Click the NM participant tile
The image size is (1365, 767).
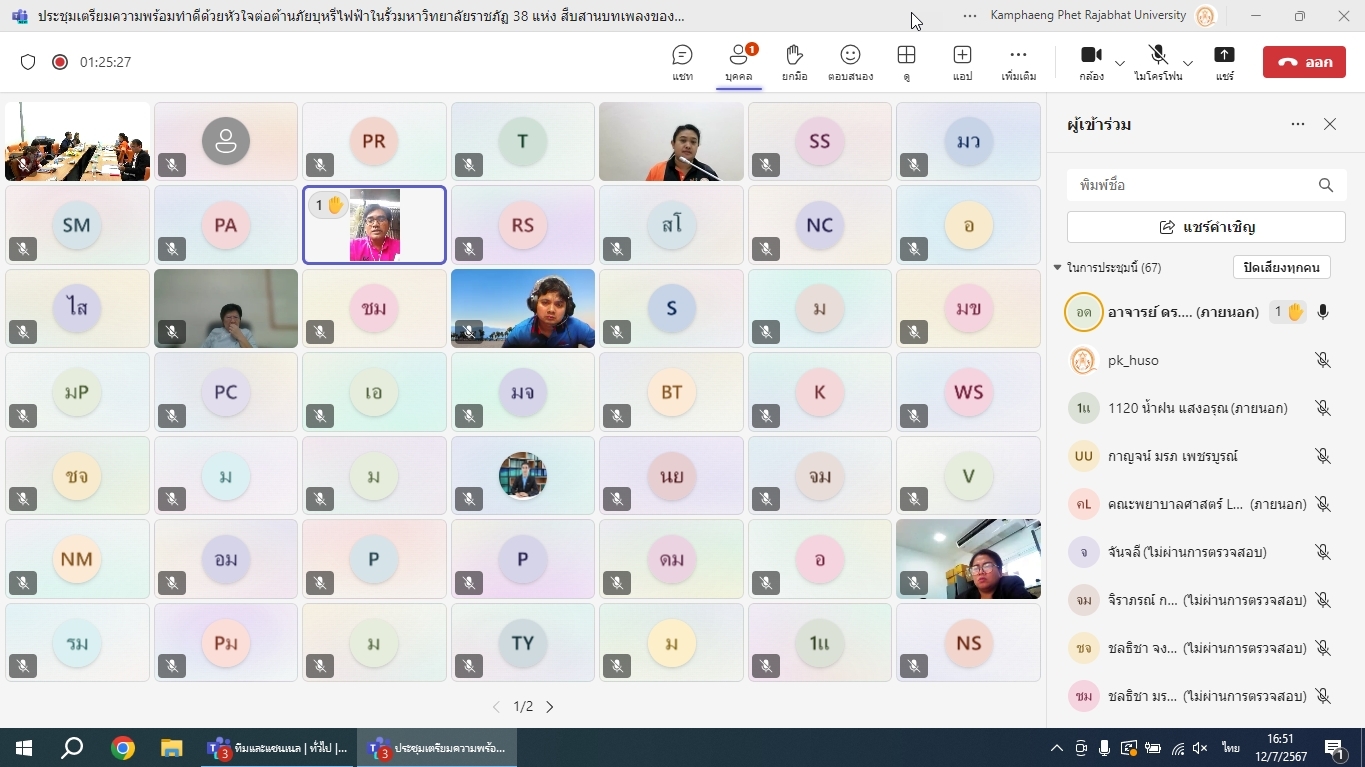point(77,559)
